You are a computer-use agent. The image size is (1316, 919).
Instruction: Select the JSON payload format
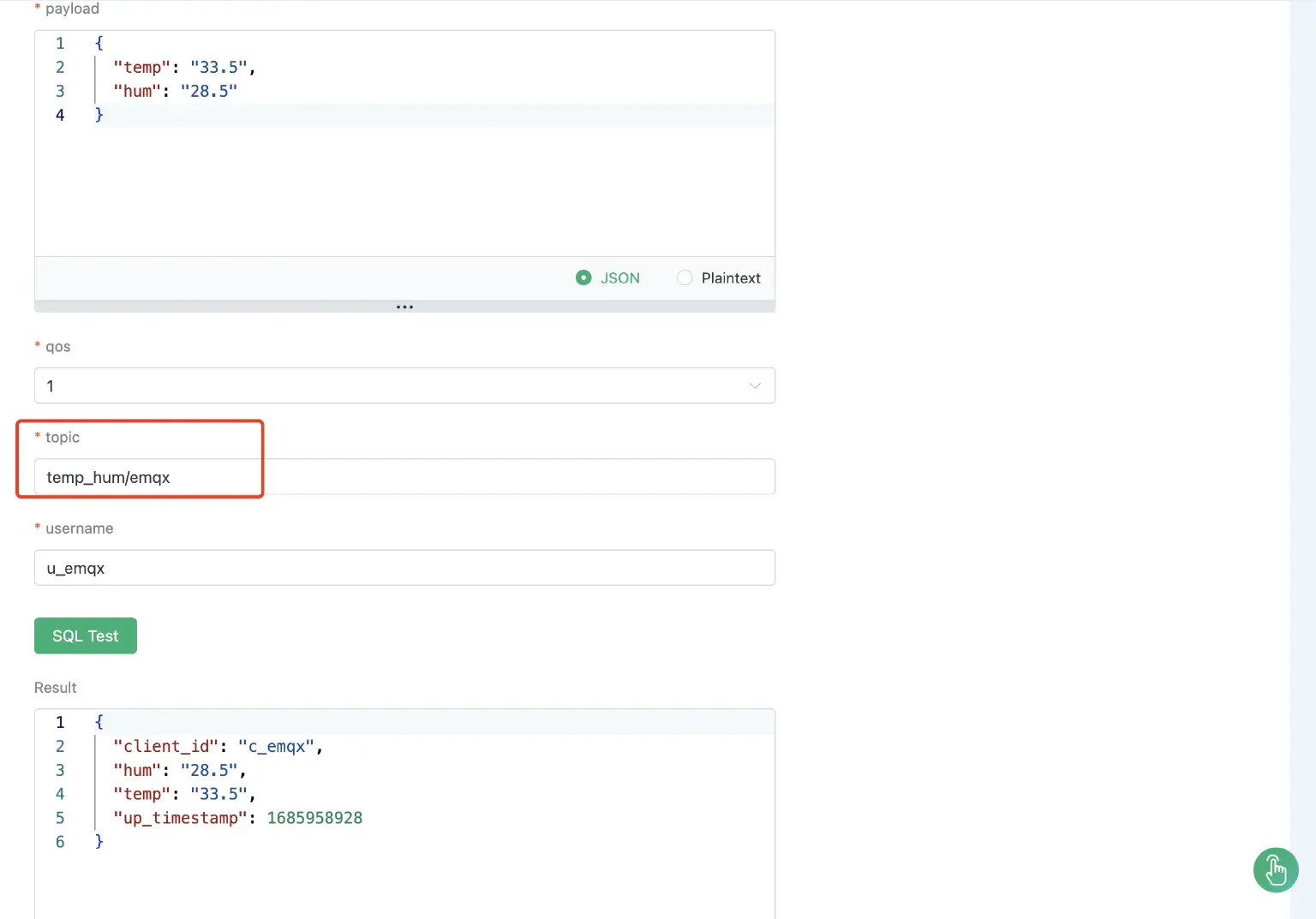pyautogui.click(x=583, y=277)
